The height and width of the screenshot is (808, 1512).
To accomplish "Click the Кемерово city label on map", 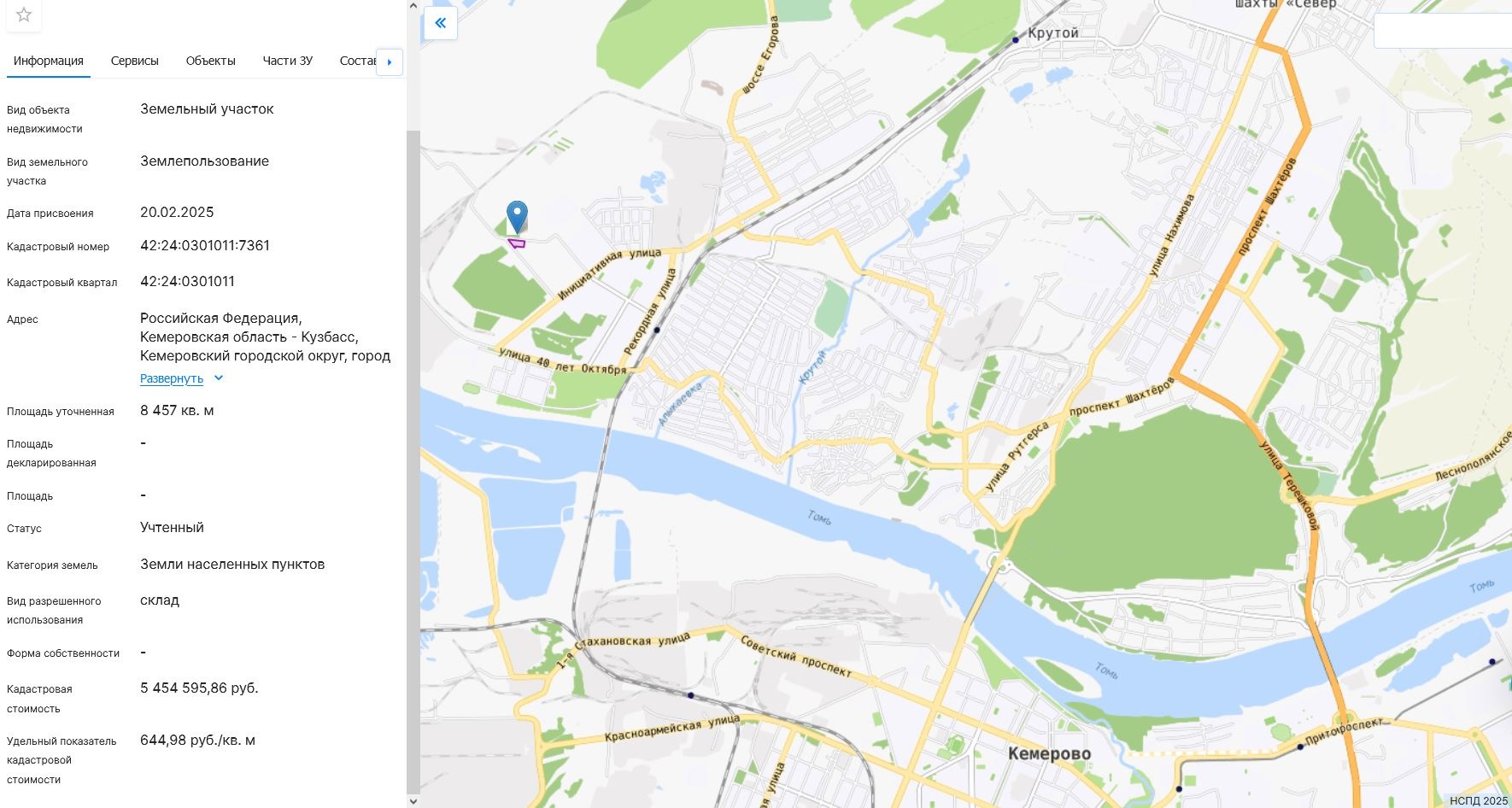I will (1049, 753).
